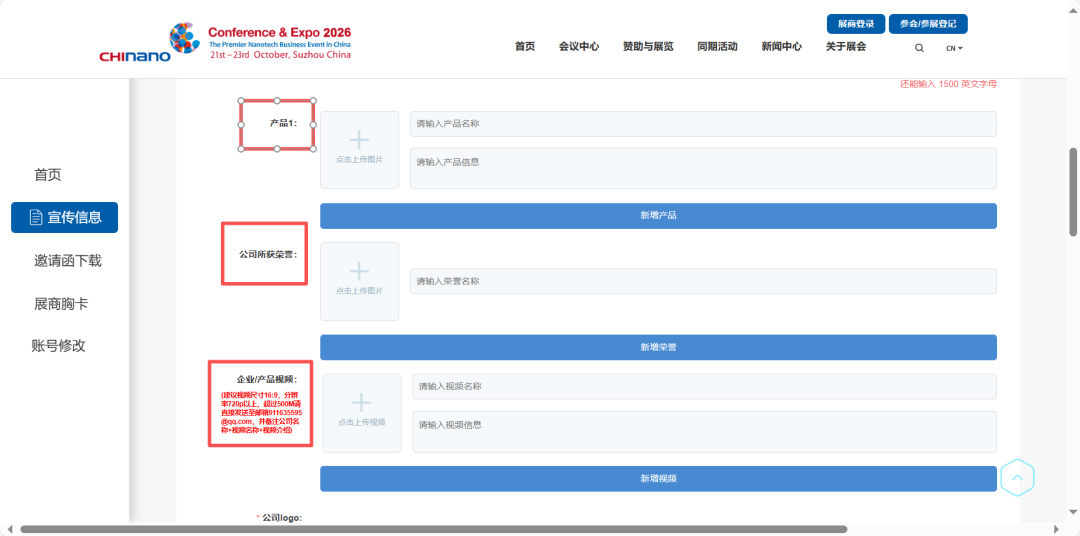1080x536 pixels.
Task: Click the search magnifier icon
Action: coord(919,48)
